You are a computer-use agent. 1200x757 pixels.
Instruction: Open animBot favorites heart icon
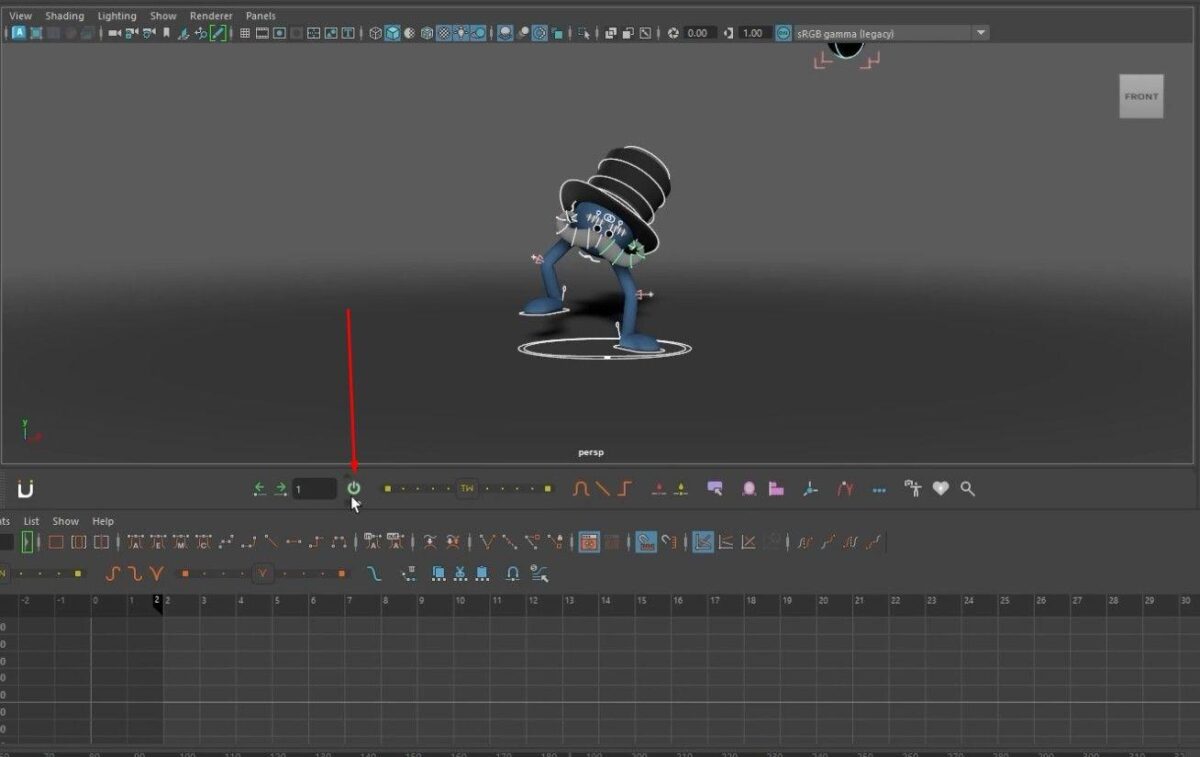[939, 488]
